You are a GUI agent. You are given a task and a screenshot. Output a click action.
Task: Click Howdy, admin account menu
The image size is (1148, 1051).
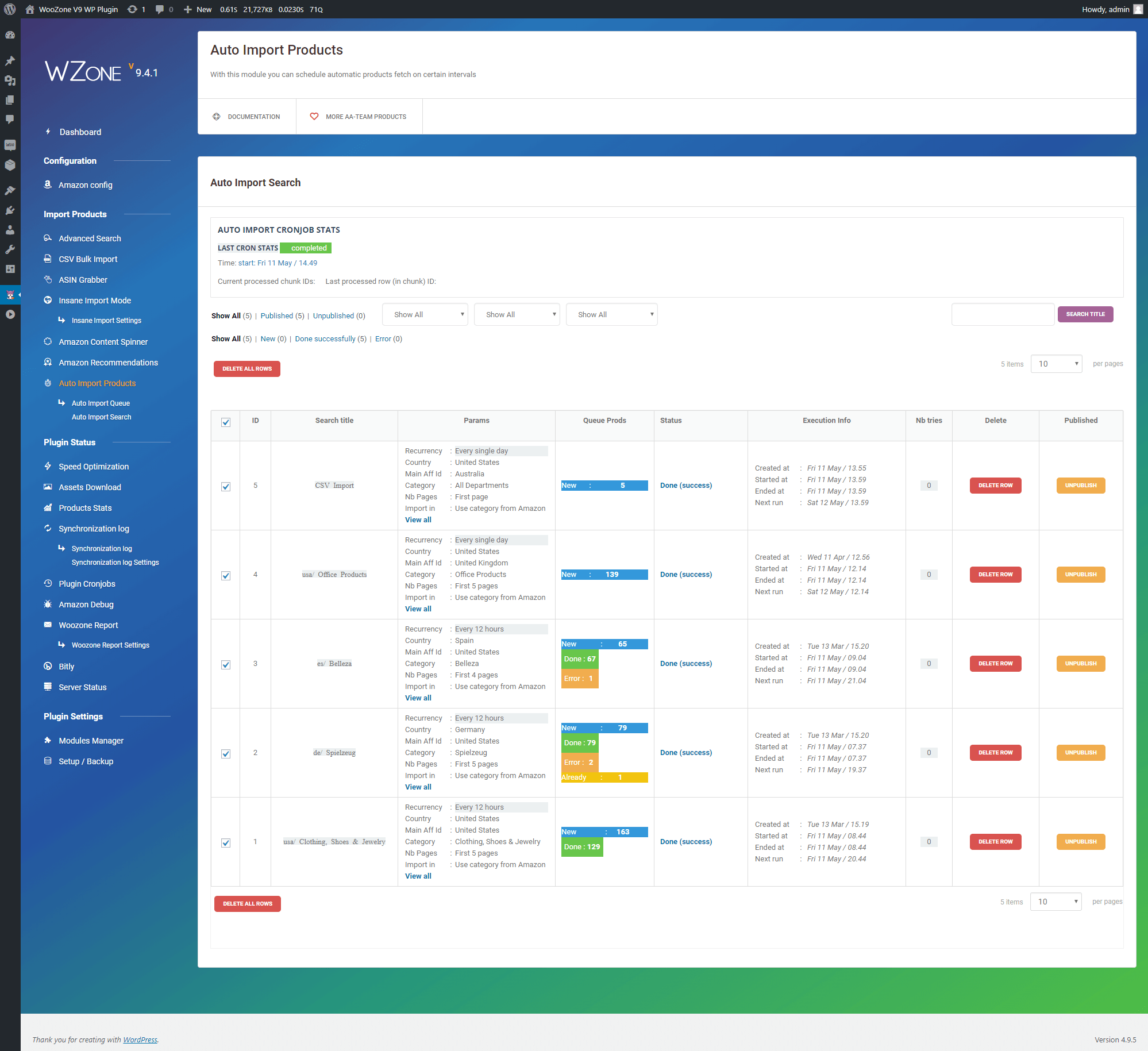click(1112, 9)
